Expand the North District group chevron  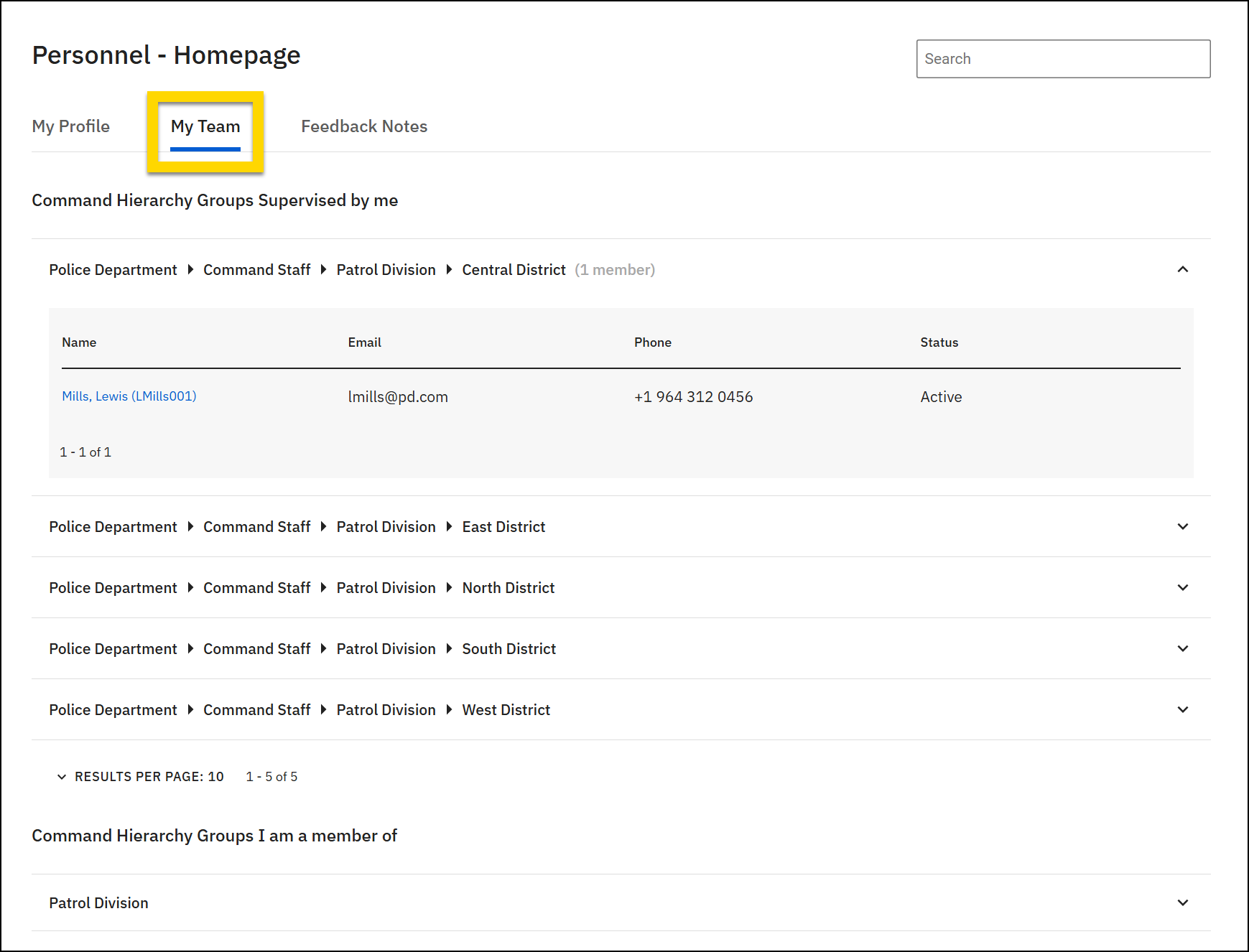pyautogui.click(x=1183, y=587)
